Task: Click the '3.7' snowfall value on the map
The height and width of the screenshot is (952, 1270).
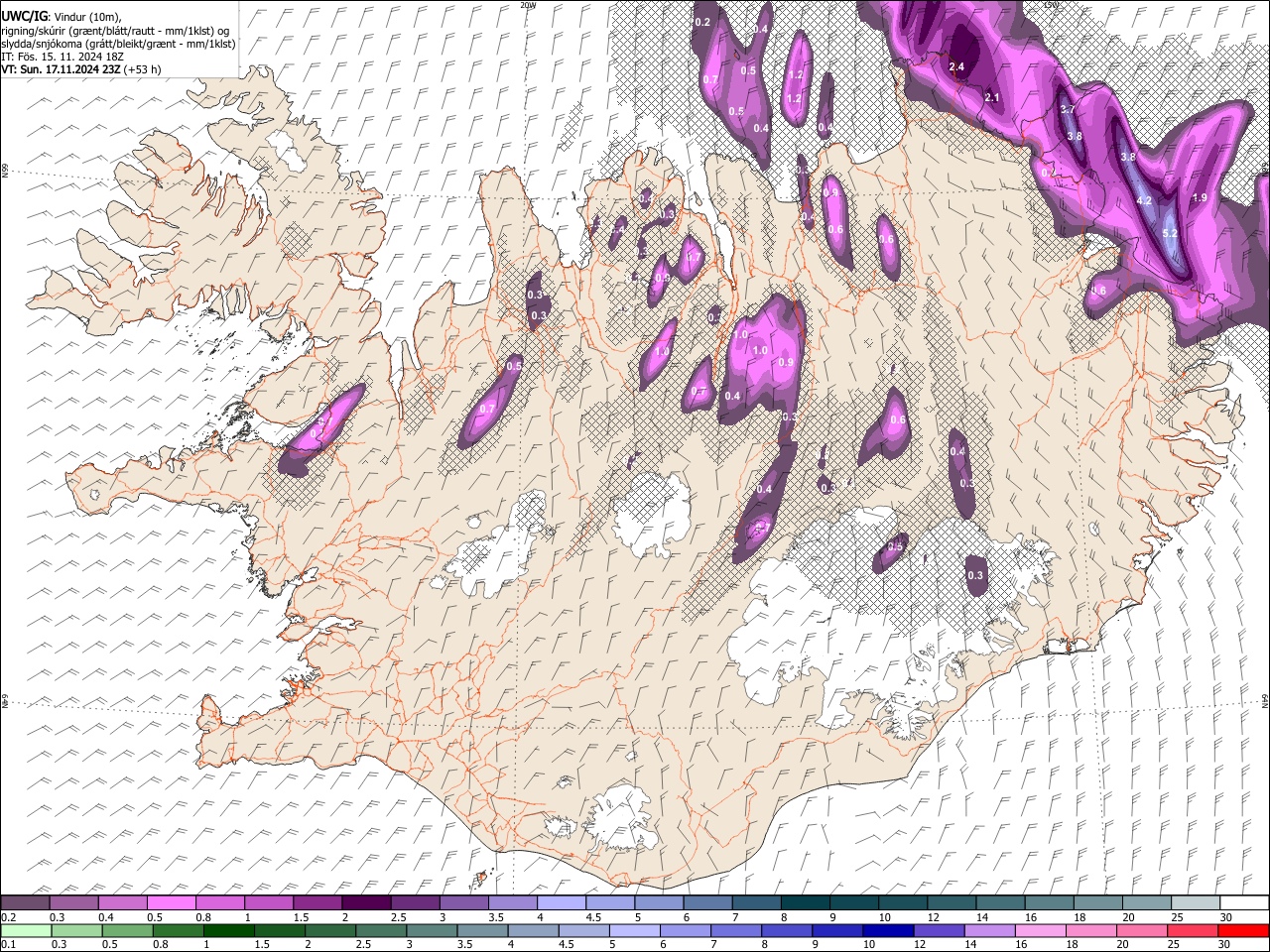Action: pos(1069,109)
